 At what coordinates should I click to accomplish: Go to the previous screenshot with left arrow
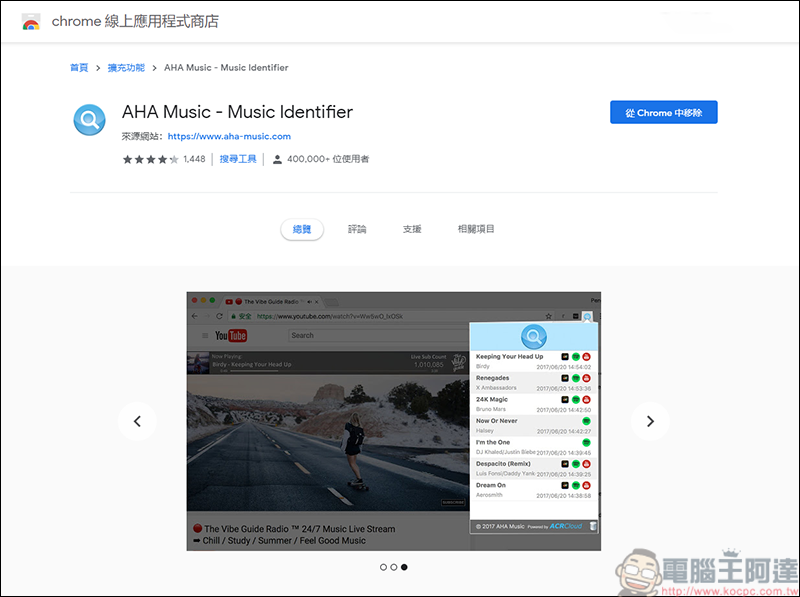click(x=137, y=421)
